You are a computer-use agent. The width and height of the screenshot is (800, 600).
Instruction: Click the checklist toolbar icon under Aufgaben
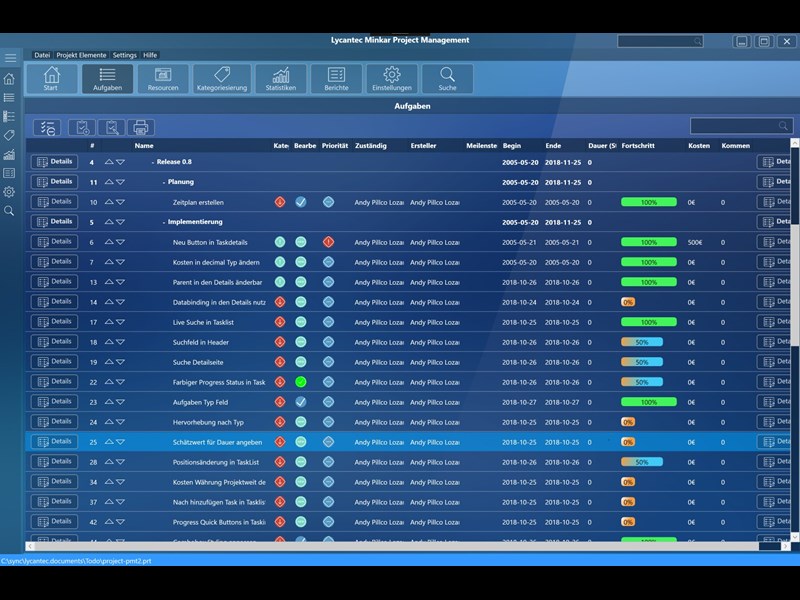point(47,128)
